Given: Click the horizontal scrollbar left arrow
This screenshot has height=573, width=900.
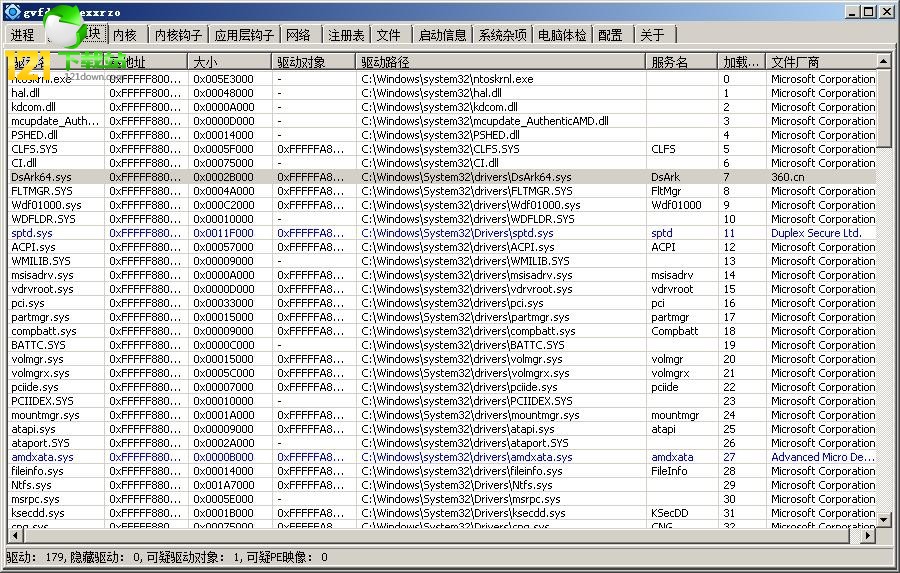Looking at the screenshot, I should [x=12, y=536].
